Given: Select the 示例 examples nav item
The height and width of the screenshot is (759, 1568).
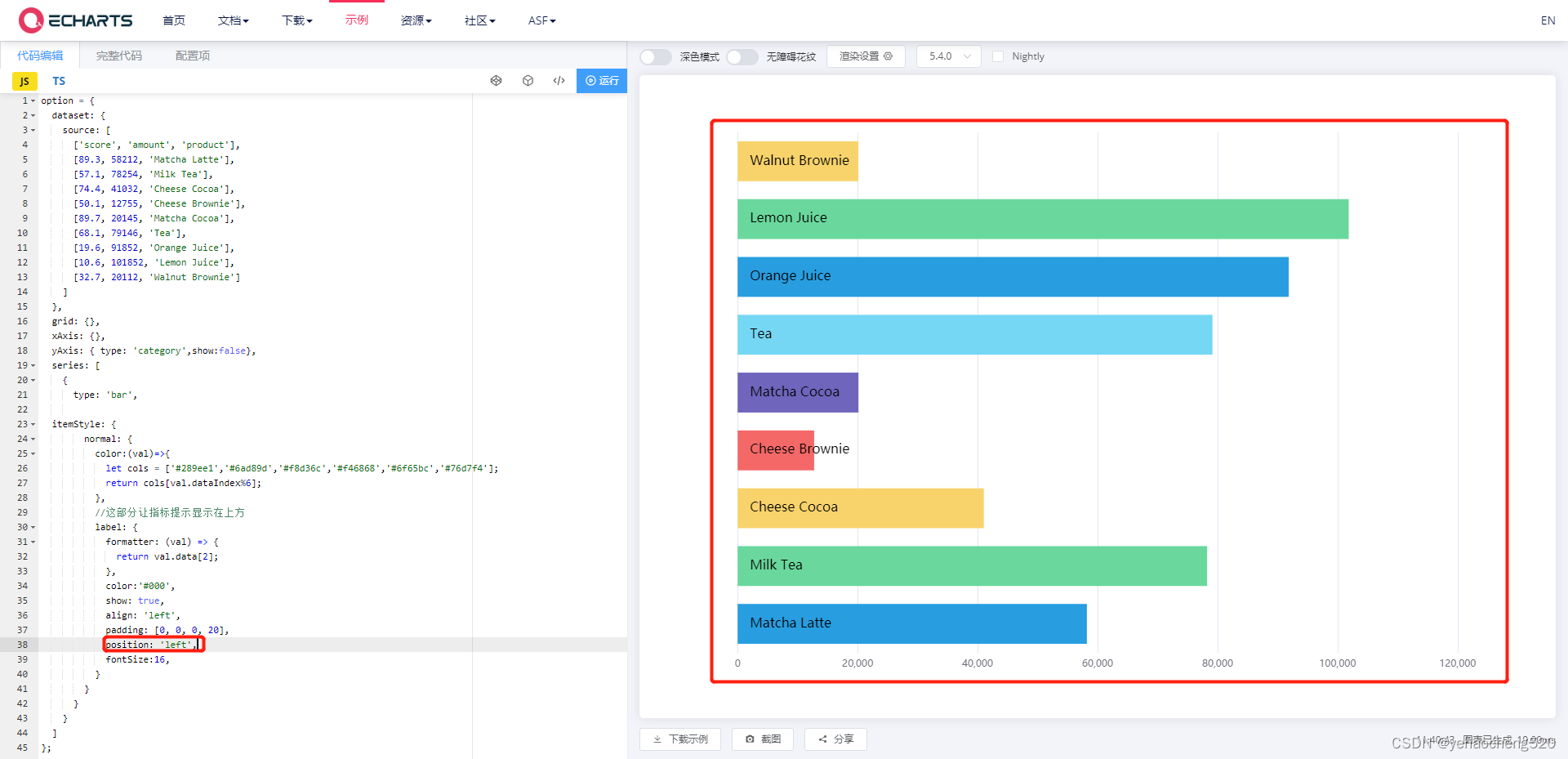Looking at the screenshot, I should tap(357, 20).
